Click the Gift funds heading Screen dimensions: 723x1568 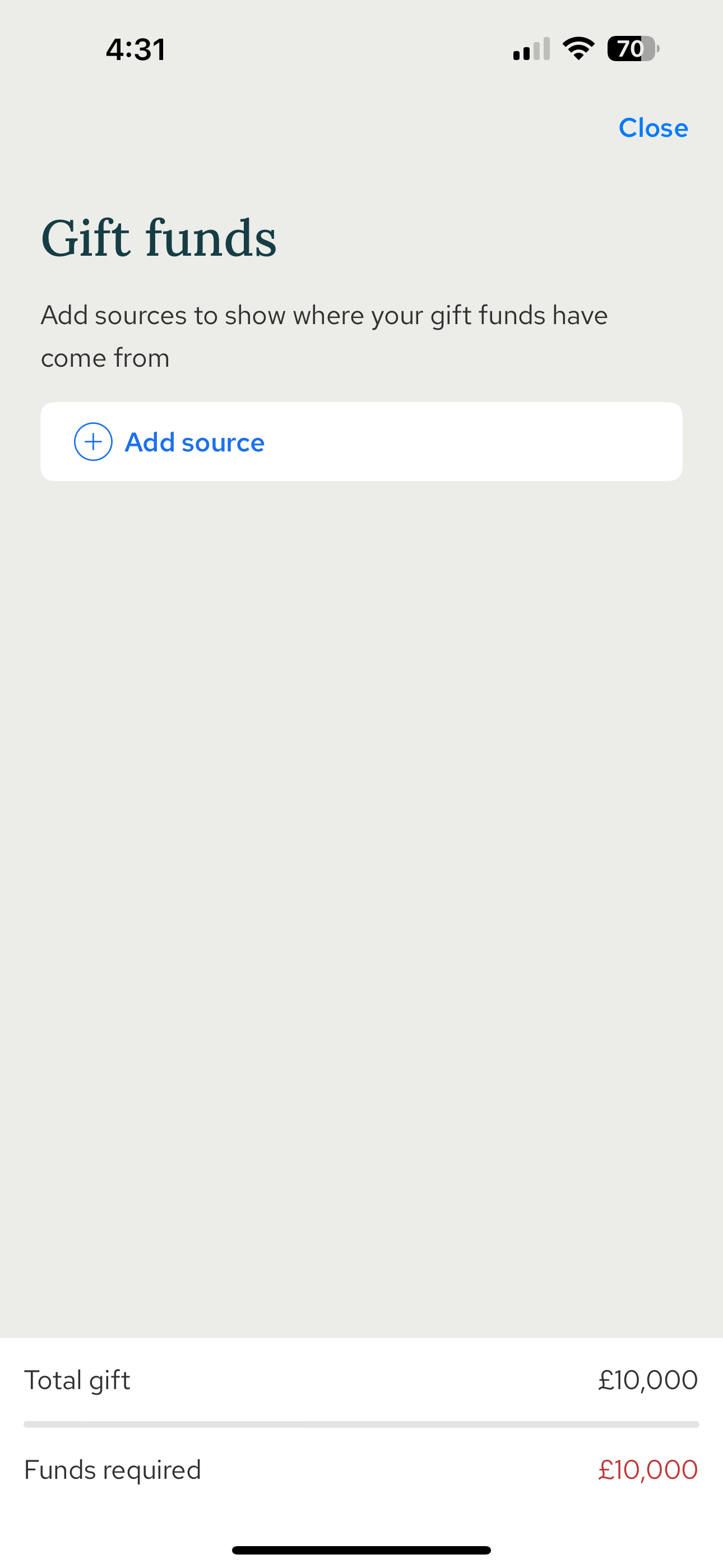(159, 238)
